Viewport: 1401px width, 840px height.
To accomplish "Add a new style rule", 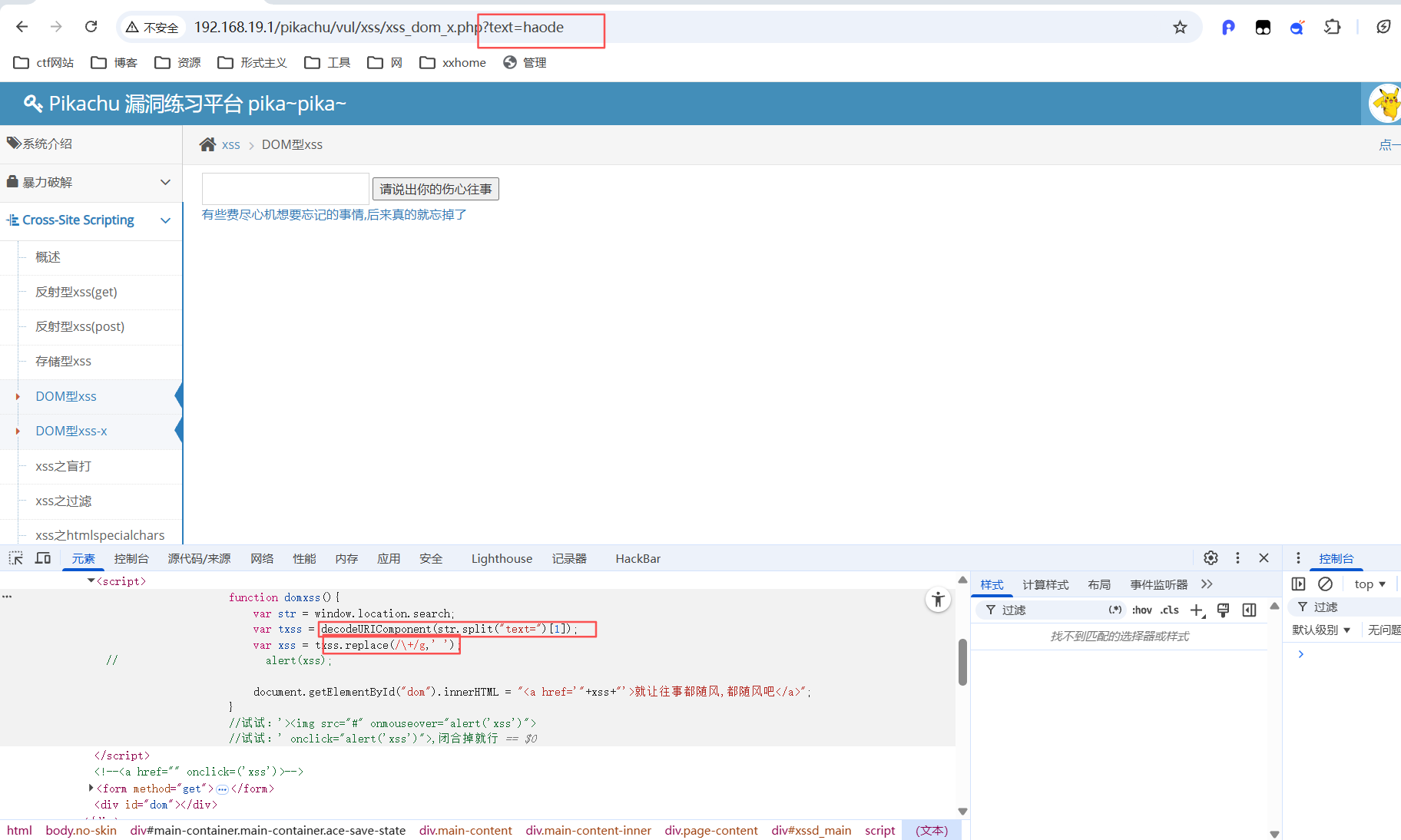I will [x=1197, y=610].
